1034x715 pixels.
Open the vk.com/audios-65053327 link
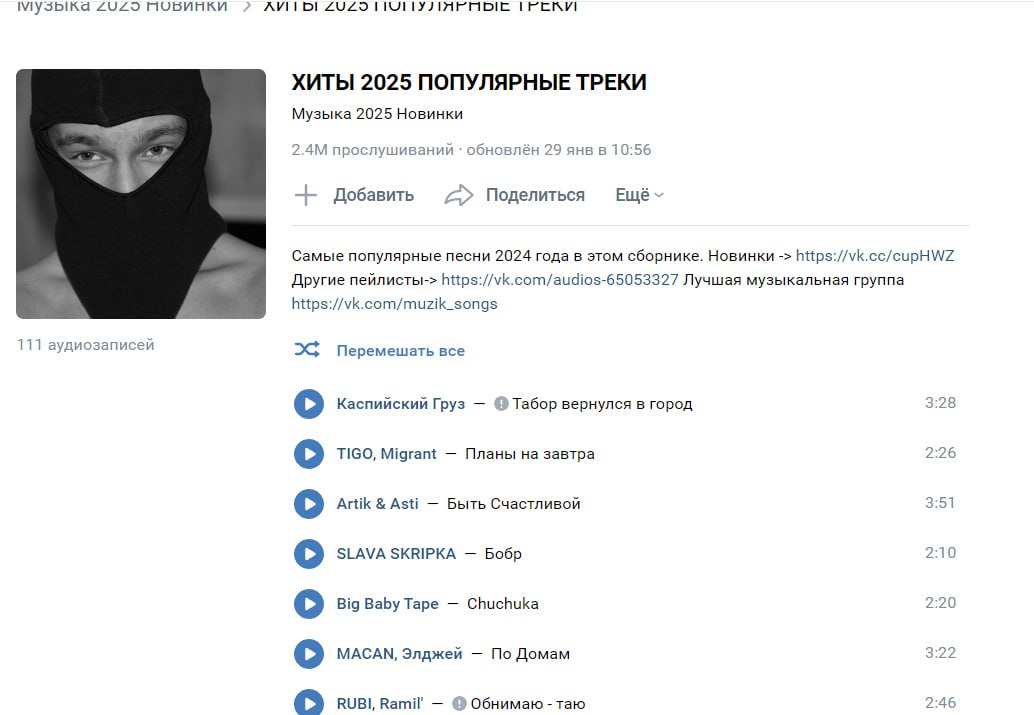[x=560, y=280]
